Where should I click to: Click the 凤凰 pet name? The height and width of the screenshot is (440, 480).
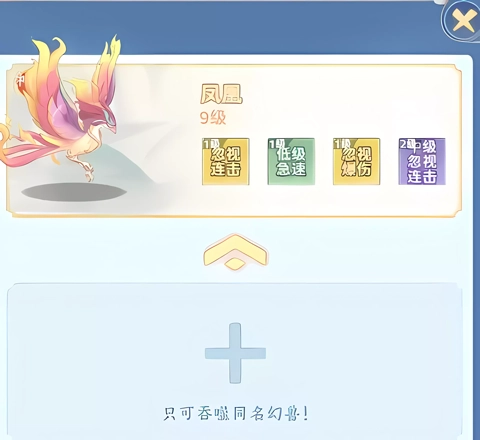coord(221,94)
